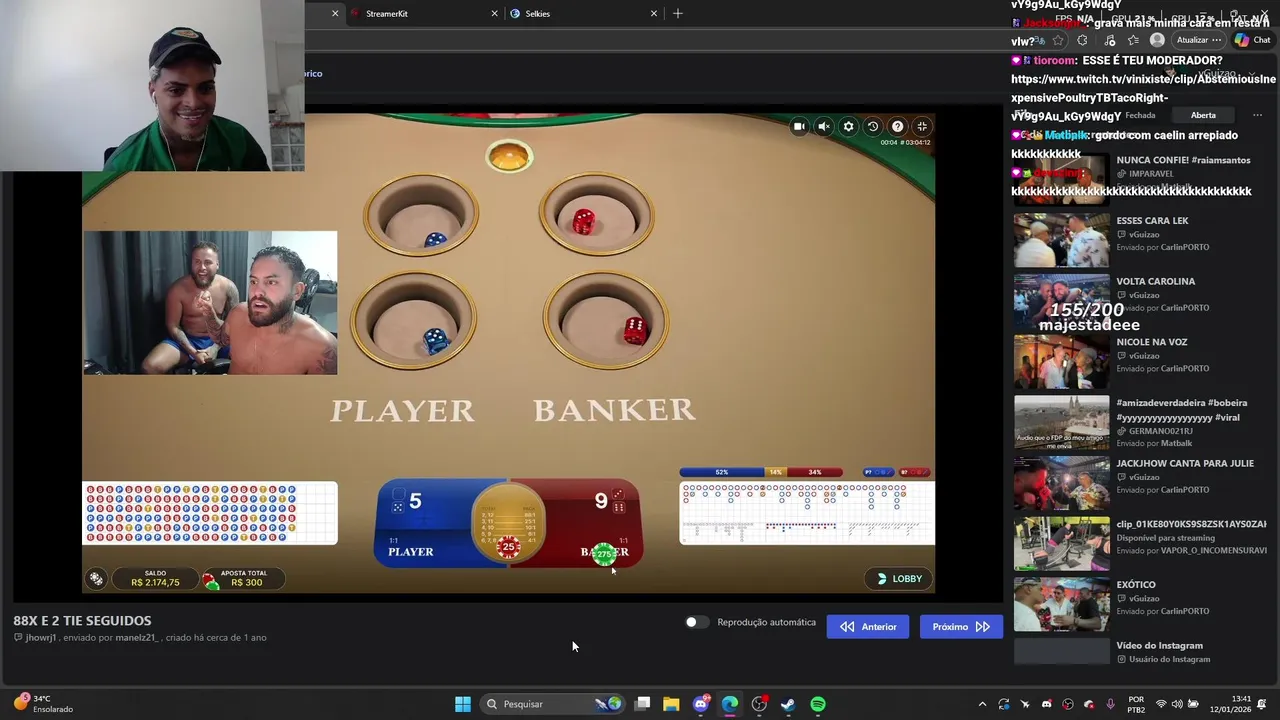Toggle the game's video camera icon
The image size is (1280, 720).
[799, 126]
